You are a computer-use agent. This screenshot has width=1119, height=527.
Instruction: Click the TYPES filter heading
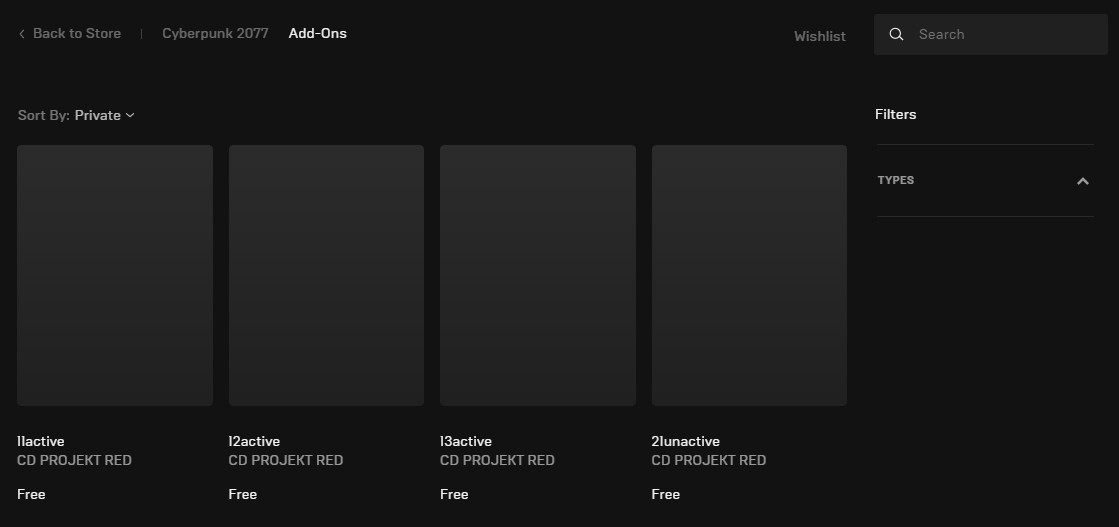point(896,180)
